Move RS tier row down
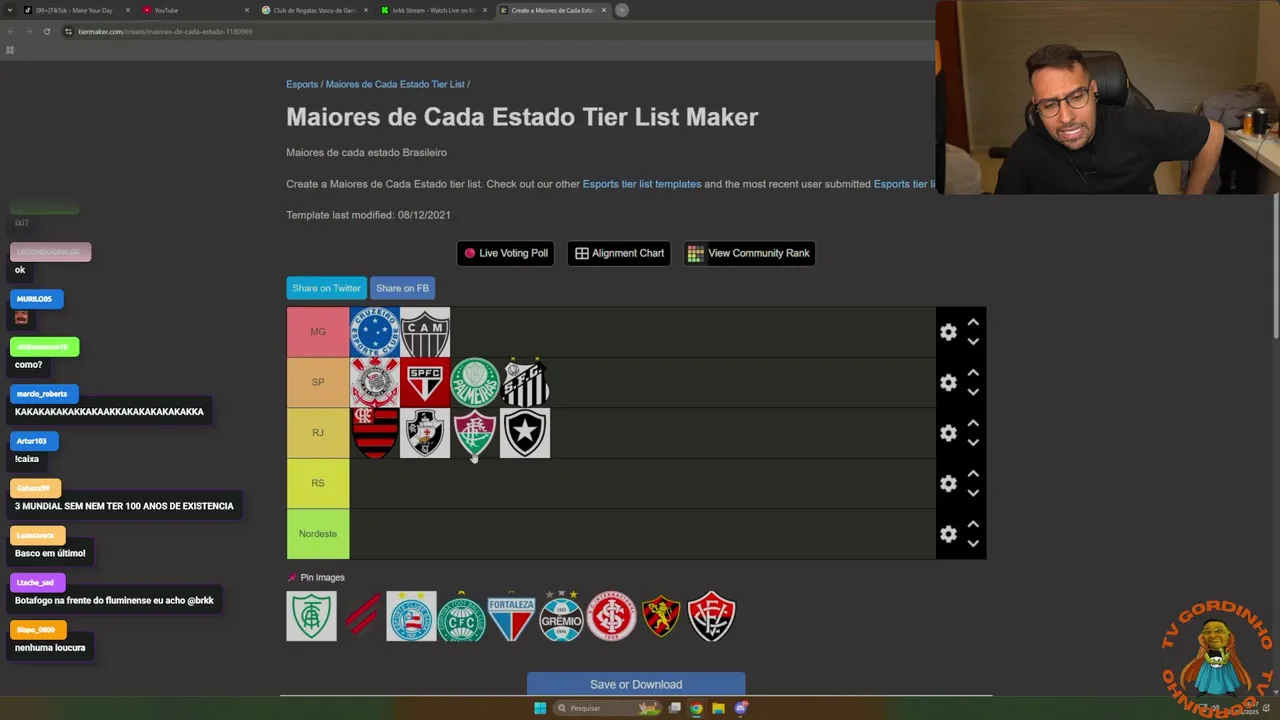Image resolution: width=1280 pixels, height=720 pixels. (973, 493)
